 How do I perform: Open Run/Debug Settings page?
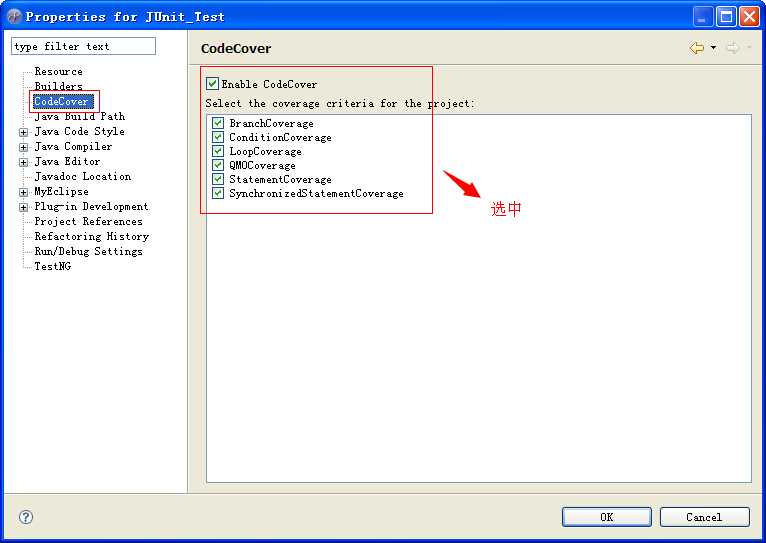click(88, 251)
